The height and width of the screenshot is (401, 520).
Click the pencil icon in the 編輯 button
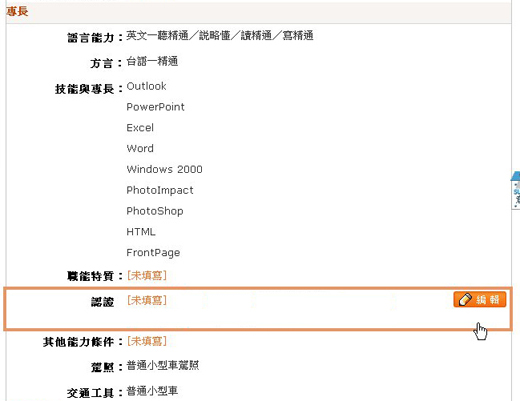pos(465,299)
